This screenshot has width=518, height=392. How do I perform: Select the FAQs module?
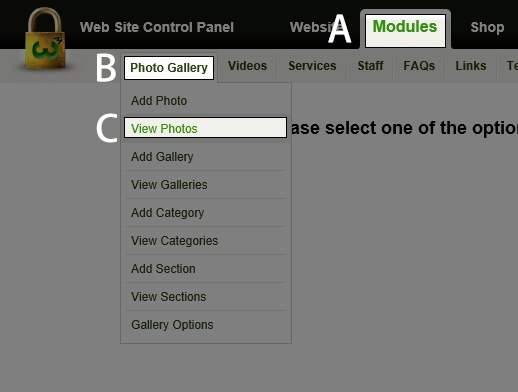coord(419,66)
